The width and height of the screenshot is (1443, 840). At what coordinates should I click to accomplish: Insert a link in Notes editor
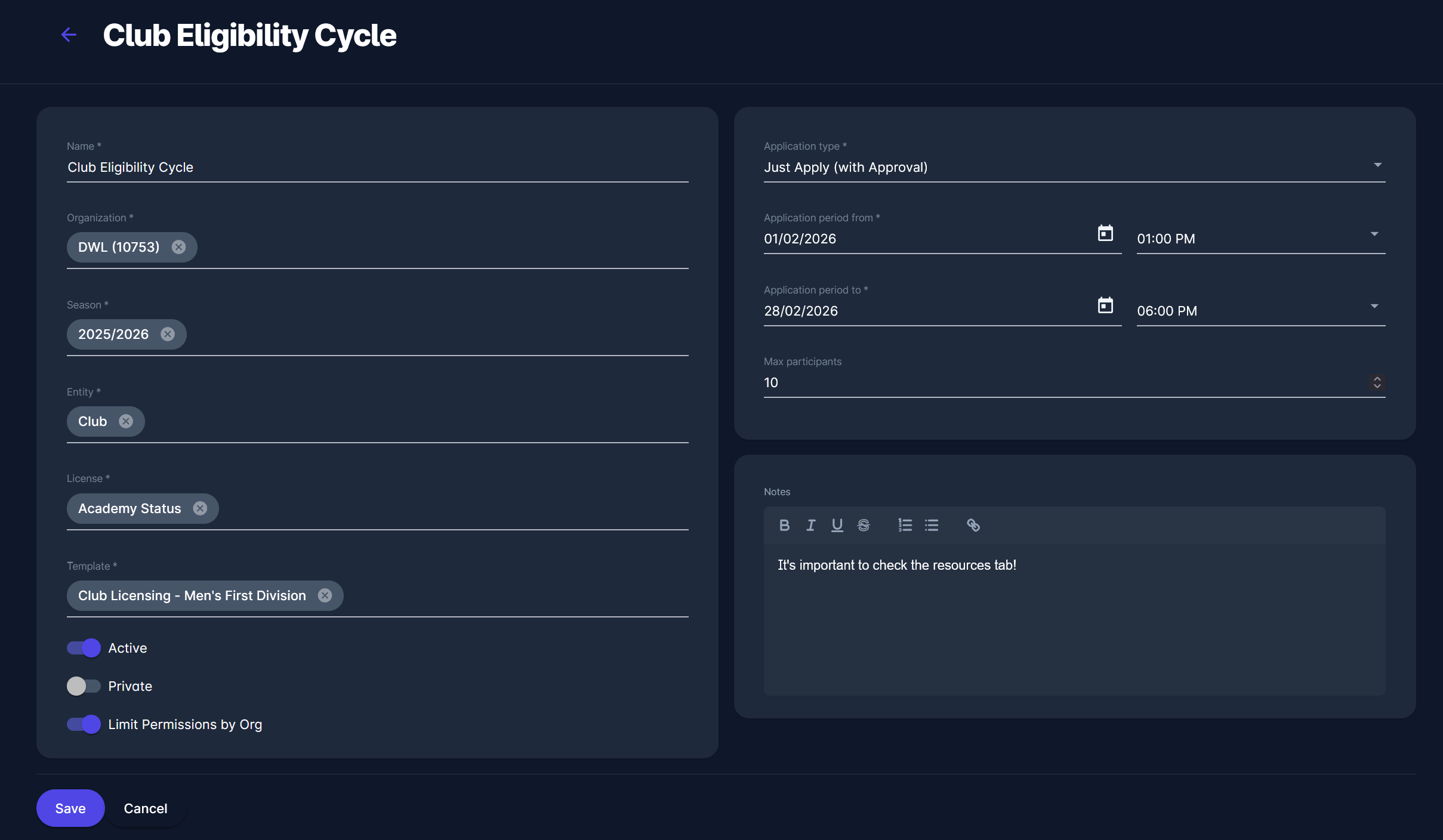[973, 525]
